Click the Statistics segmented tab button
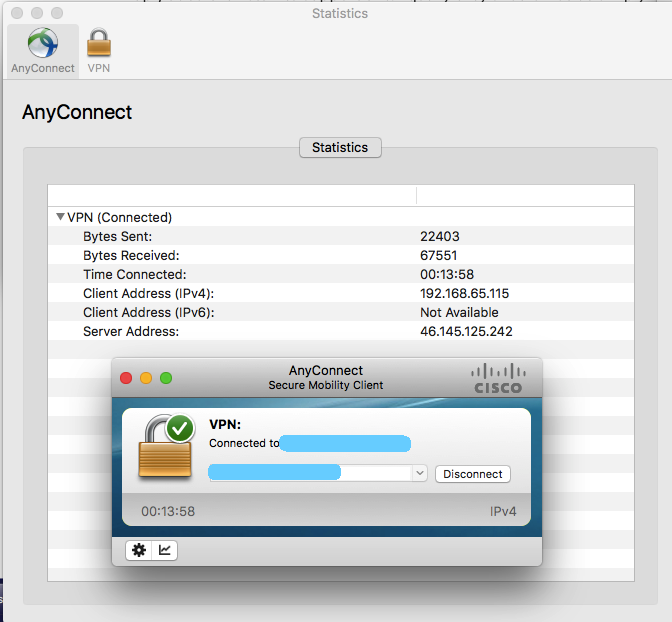Image resolution: width=672 pixels, height=622 pixels. (340, 147)
